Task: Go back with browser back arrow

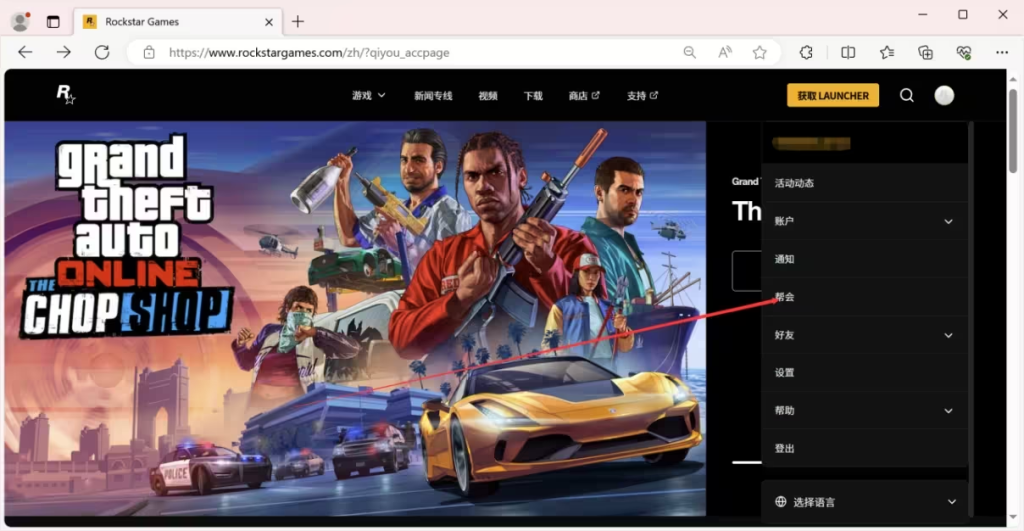Action: click(25, 52)
